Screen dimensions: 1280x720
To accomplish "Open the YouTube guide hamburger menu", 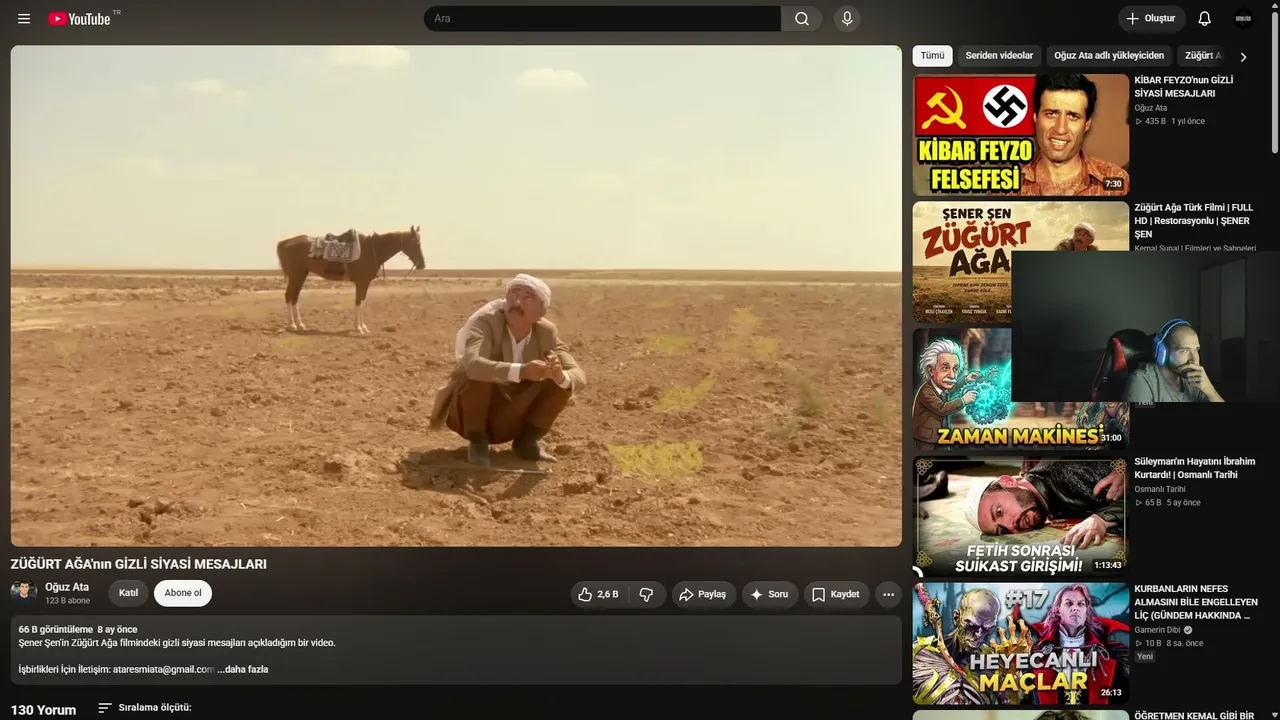I will point(24,19).
